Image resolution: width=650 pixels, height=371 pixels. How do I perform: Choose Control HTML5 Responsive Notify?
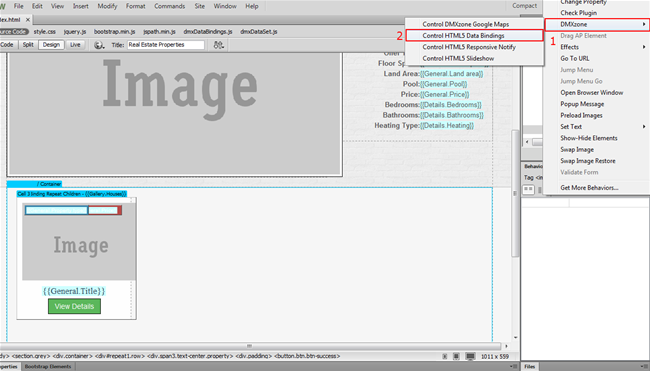pyautogui.click(x=474, y=47)
